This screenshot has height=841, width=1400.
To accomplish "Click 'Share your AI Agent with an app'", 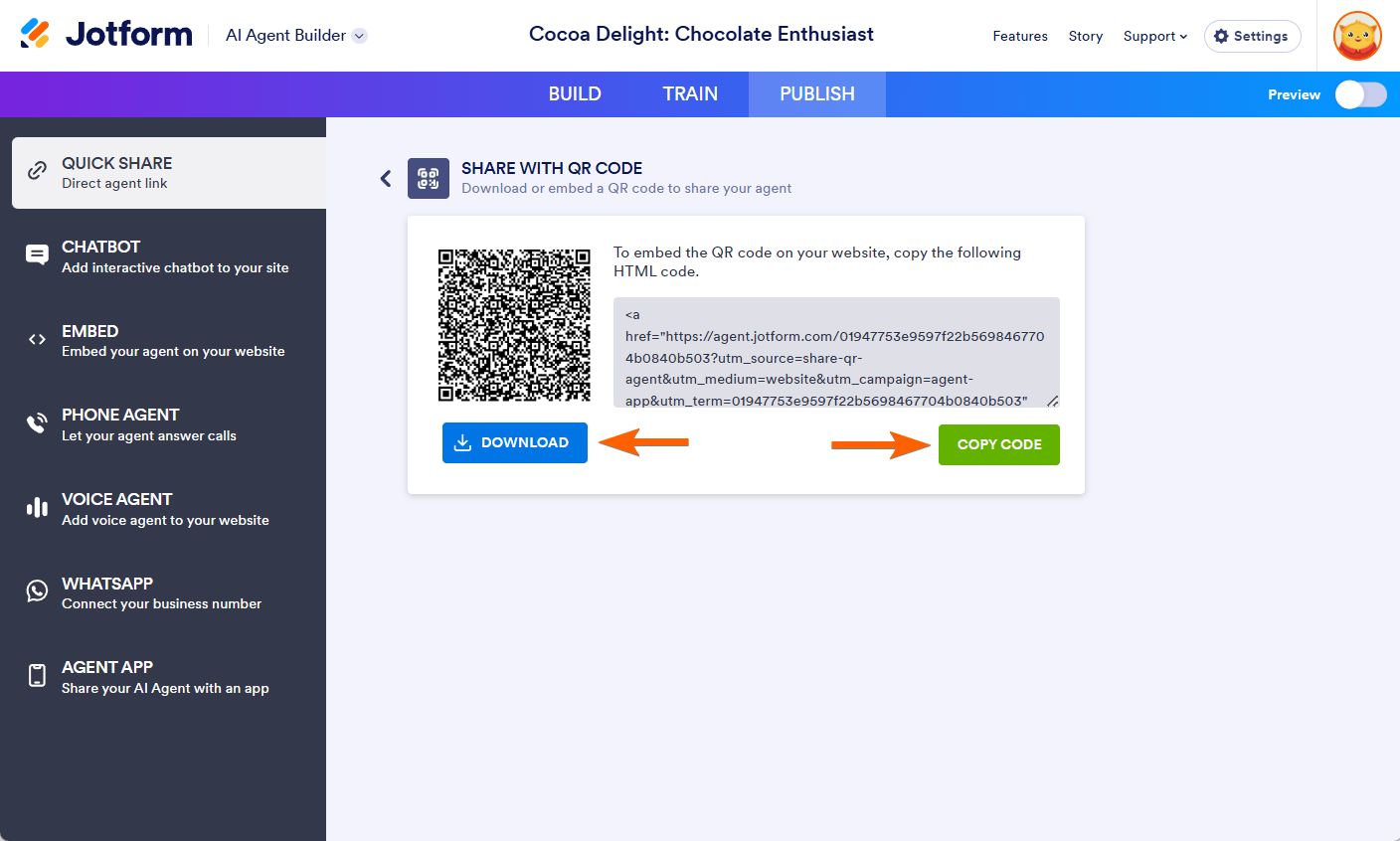I will pyautogui.click(x=165, y=689).
